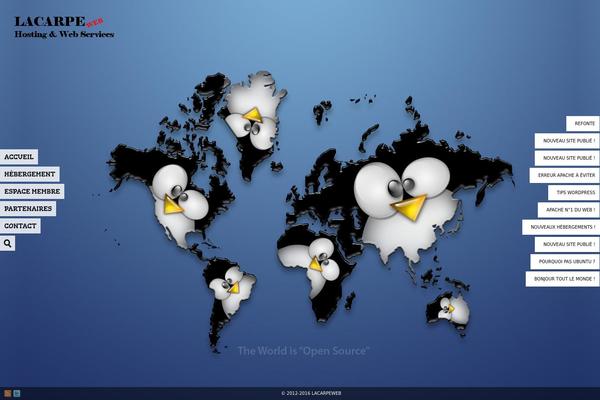600x400 pixels.
Task: Open BONJOUR TOUT LE MONDE post
Action: 562,279
